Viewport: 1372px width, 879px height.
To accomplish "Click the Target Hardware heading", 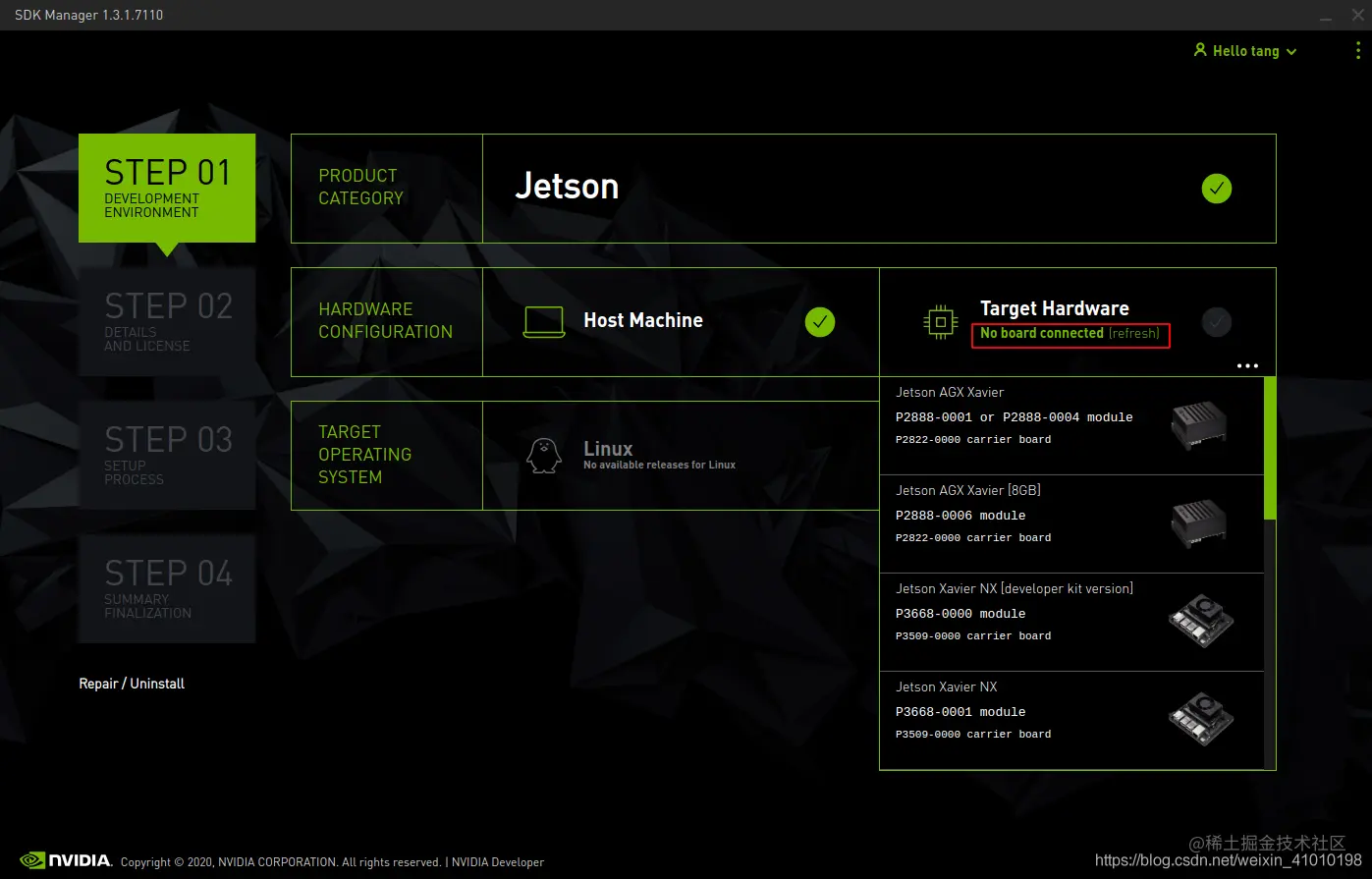I will 1054,308.
